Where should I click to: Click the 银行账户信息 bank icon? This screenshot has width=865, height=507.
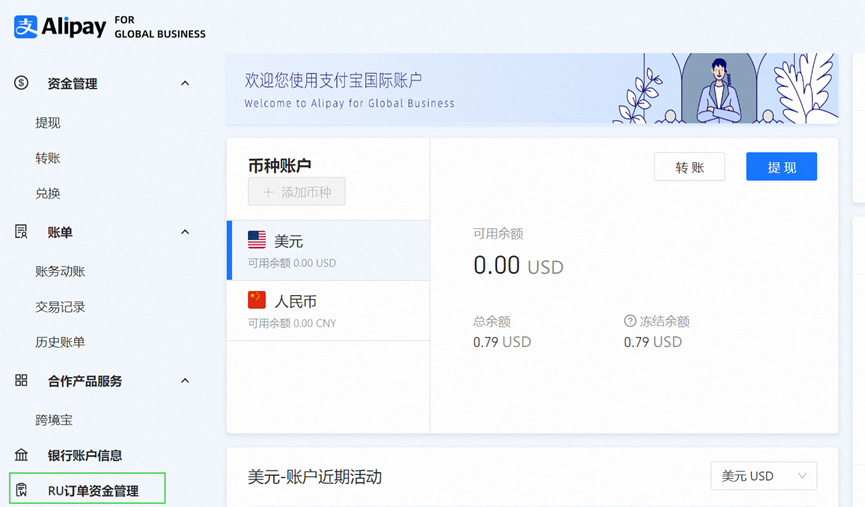pyautogui.click(x=21, y=455)
